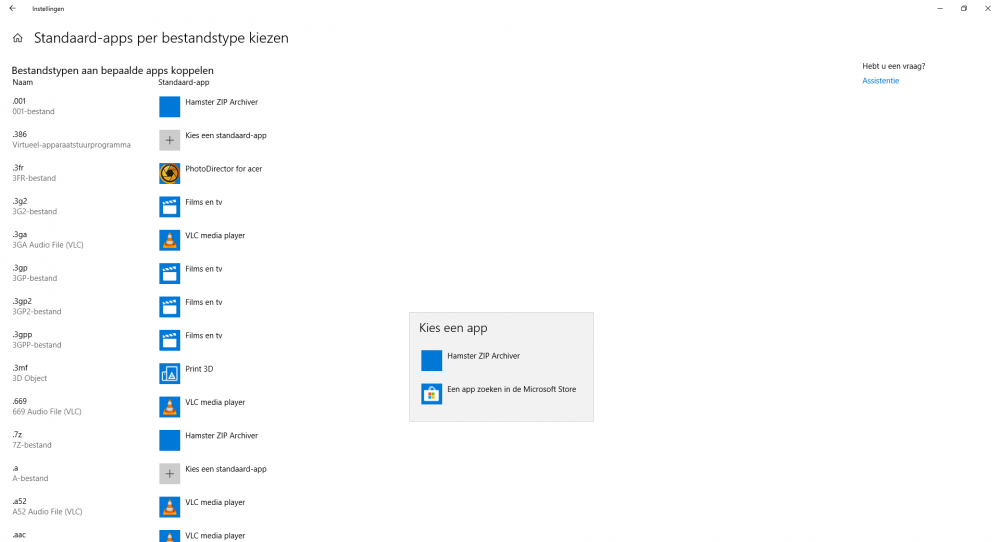The height and width of the screenshot is (542, 1000).
Task: Open the Assistentie help link
Action: [881, 81]
